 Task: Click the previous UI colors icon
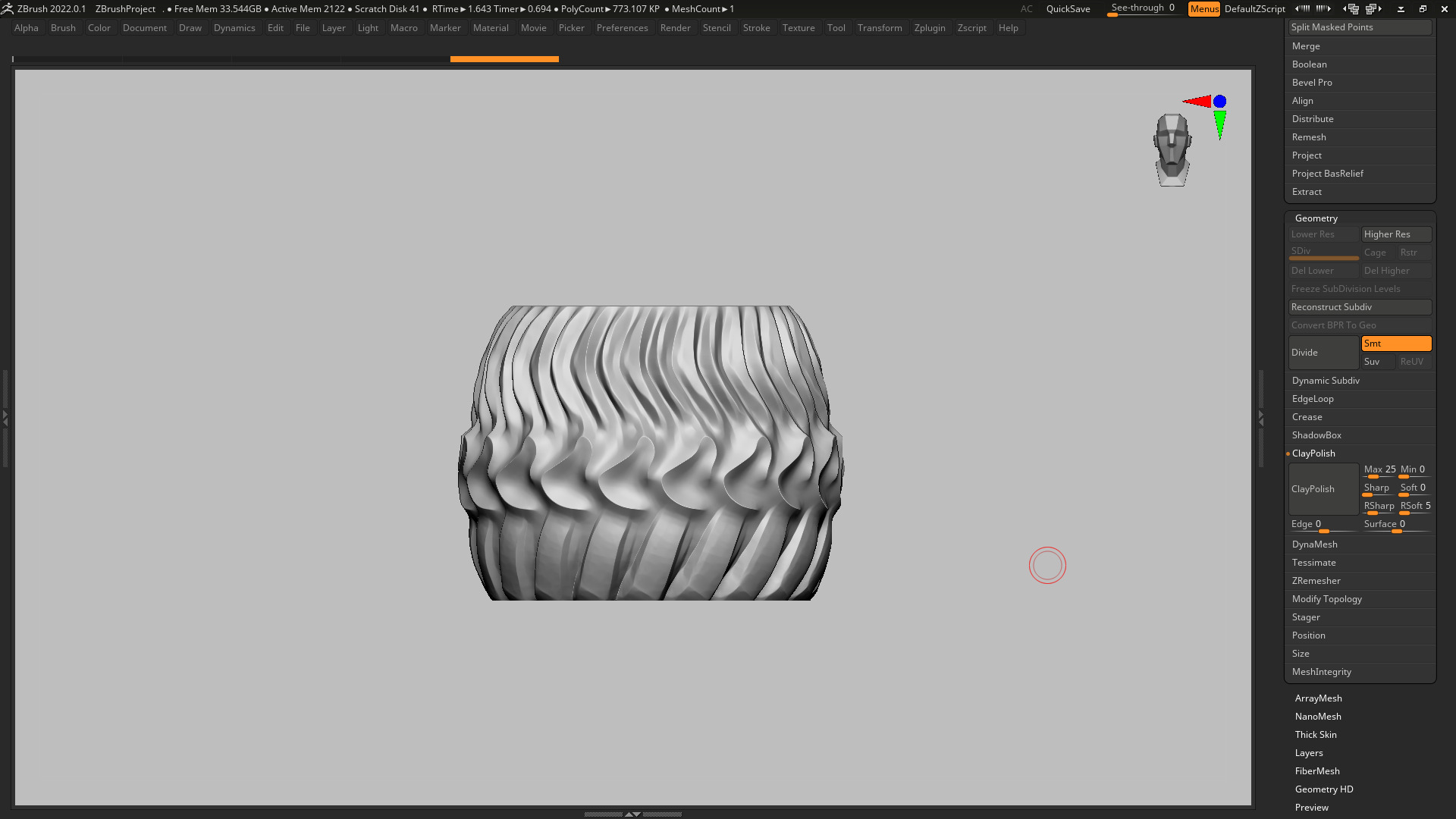1303,8
